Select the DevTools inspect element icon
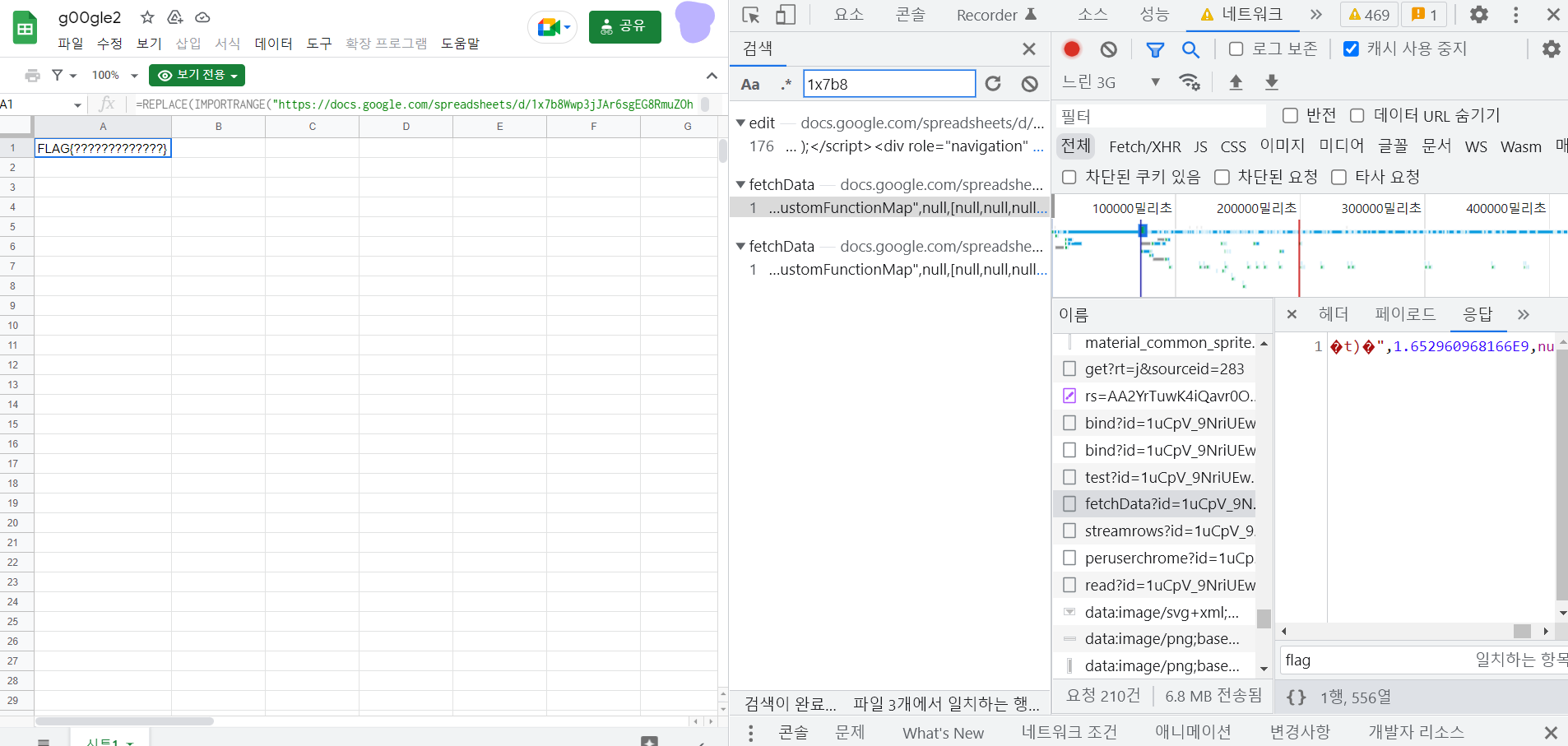This screenshot has height=746, width=1568. pyautogui.click(x=750, y=15)
